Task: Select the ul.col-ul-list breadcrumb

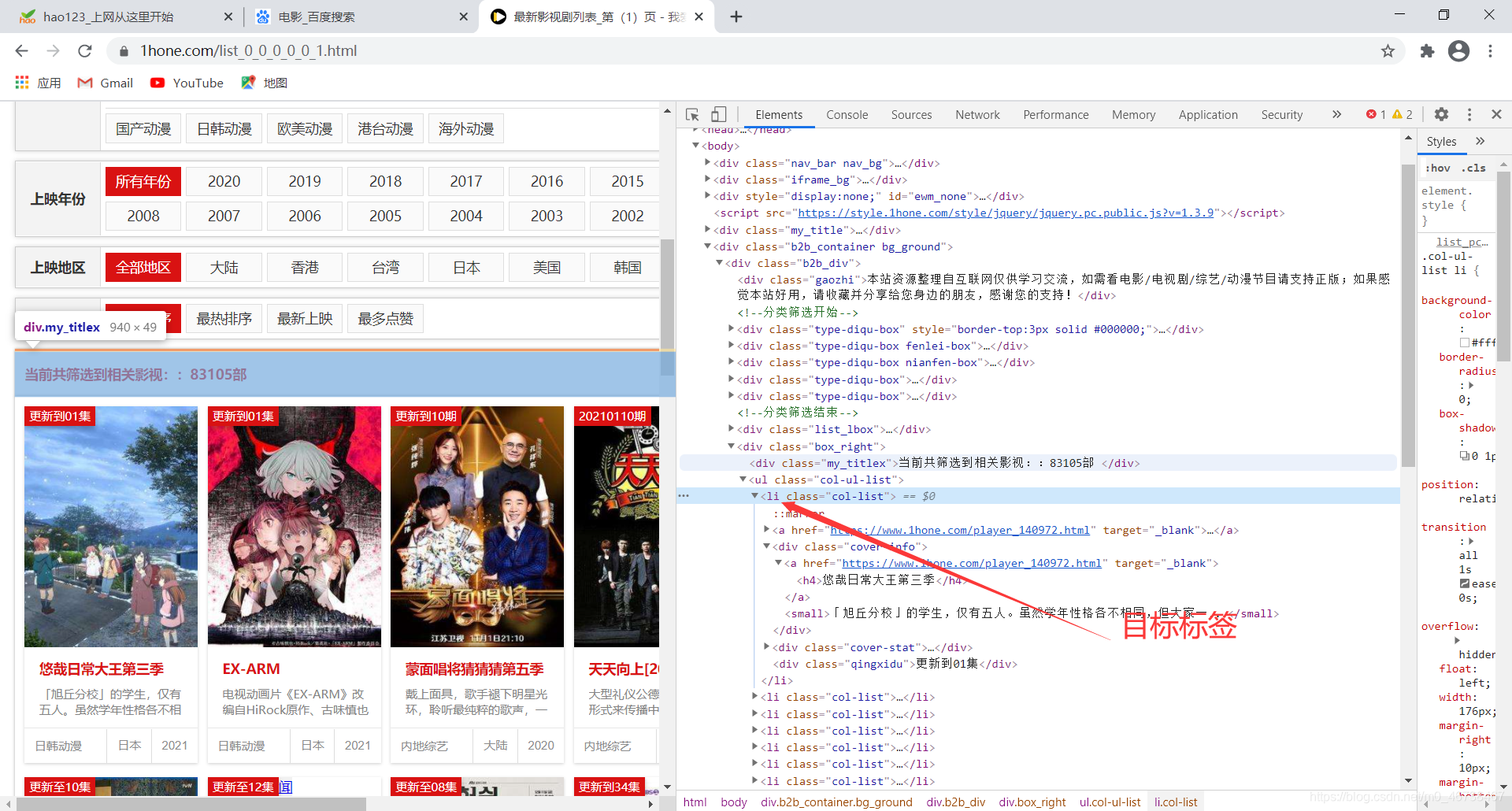Action: point(1110,802)
